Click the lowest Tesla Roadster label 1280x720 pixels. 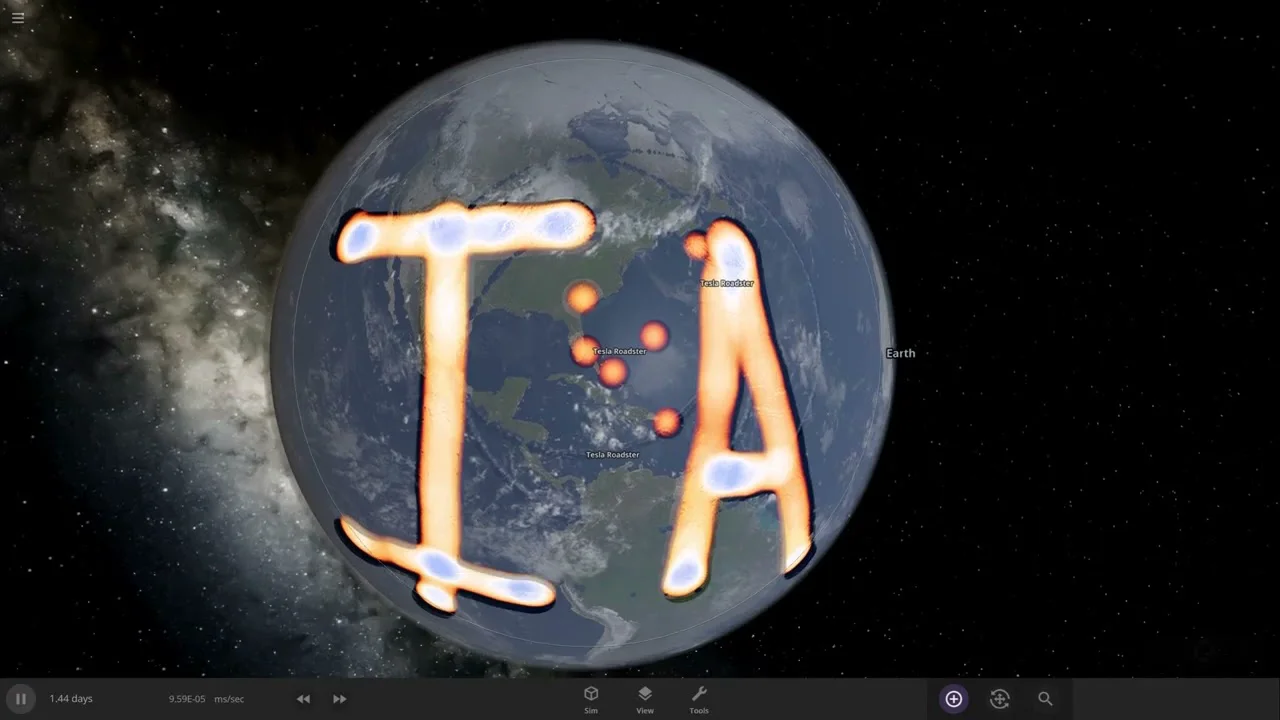coord(612,455)
